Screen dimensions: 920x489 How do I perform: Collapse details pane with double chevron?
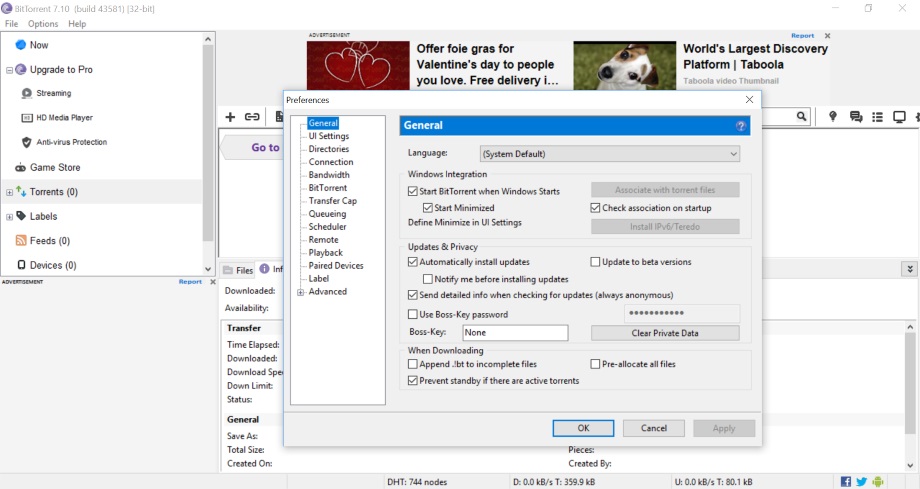(910, 269)
